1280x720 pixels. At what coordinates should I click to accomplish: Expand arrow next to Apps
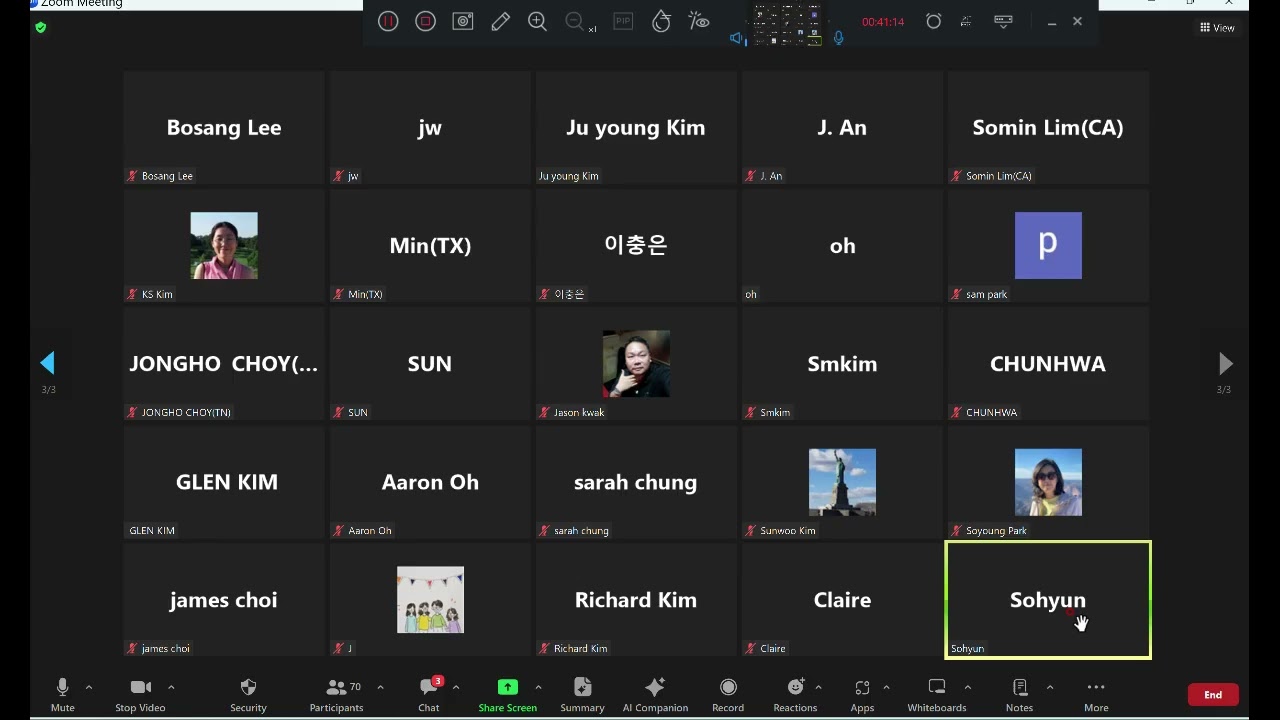[x=886, y=687]
